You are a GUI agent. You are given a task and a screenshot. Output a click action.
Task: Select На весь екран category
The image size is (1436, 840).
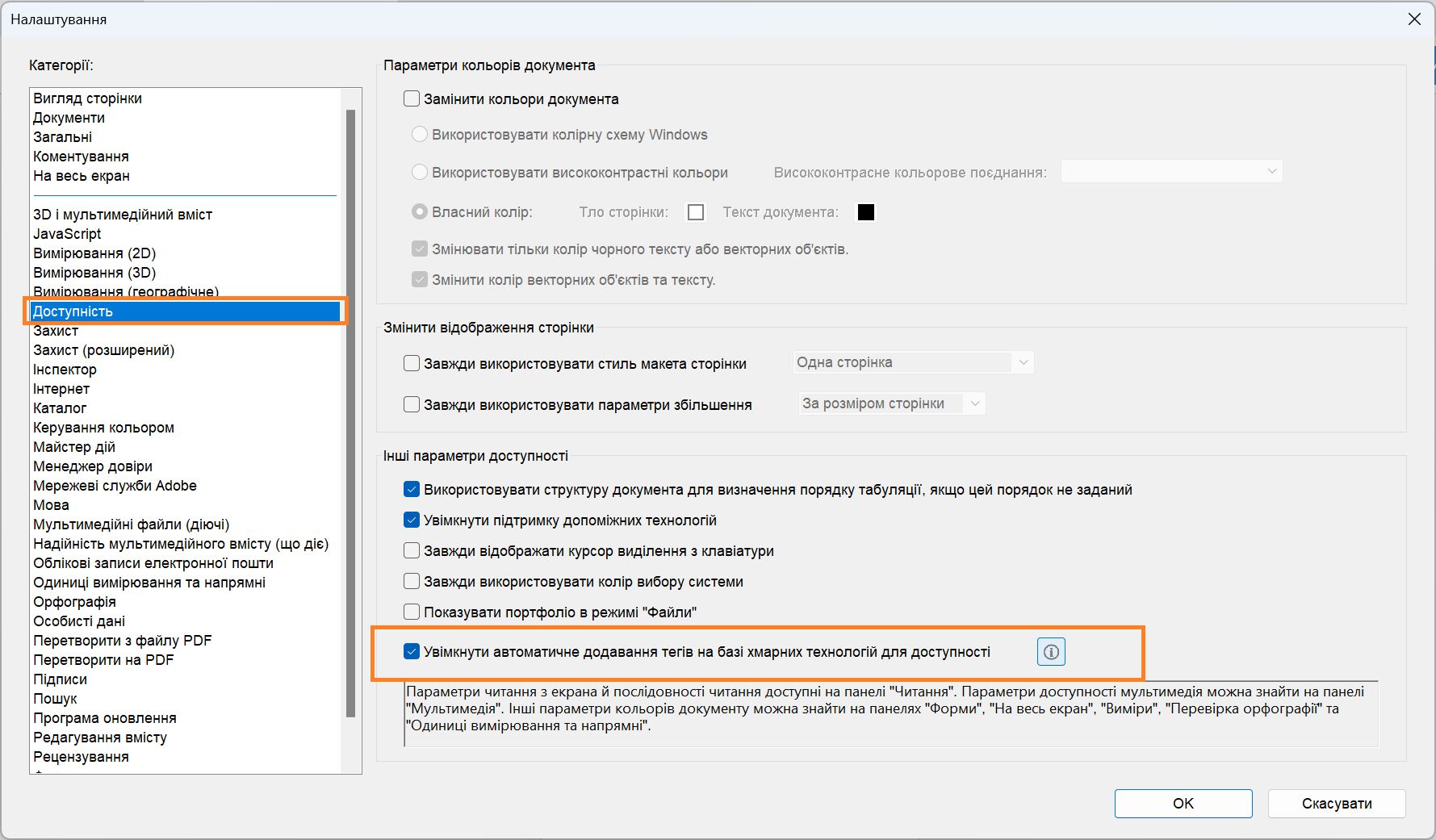tap(185, 176)
